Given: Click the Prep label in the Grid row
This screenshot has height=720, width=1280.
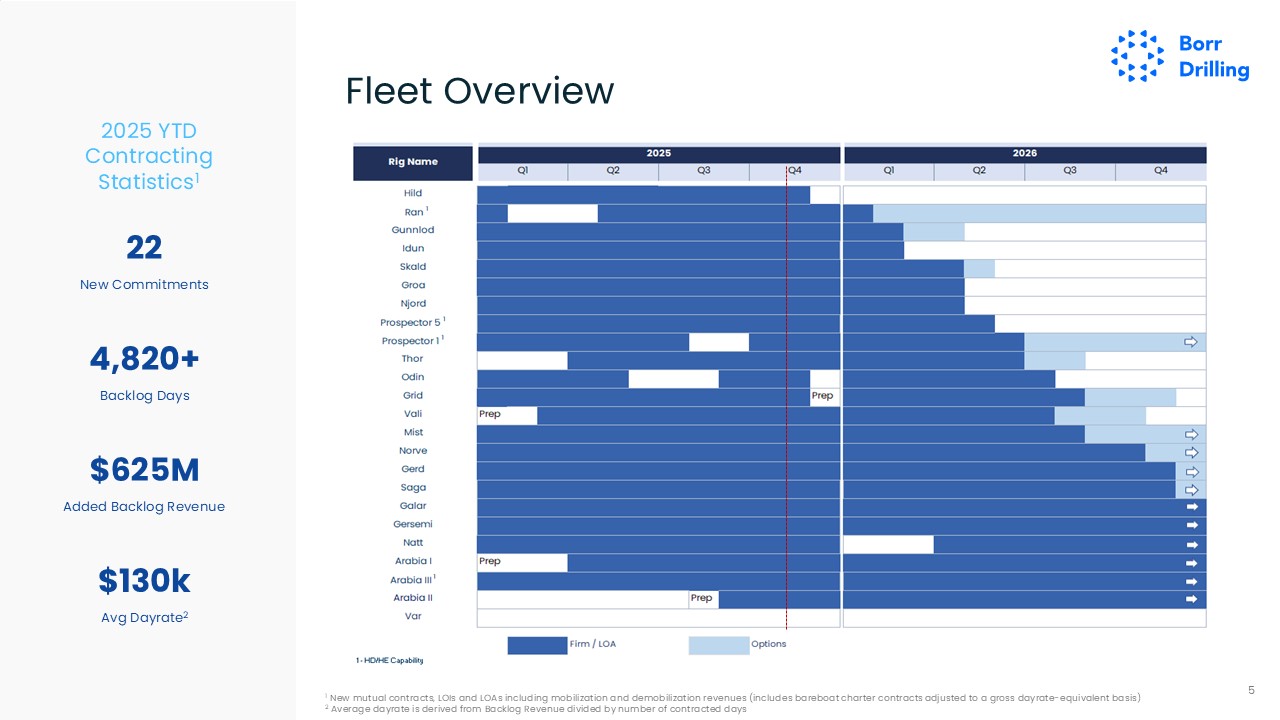Looking at the screenshot, I should pyautogui.click(x=822, y=396).
